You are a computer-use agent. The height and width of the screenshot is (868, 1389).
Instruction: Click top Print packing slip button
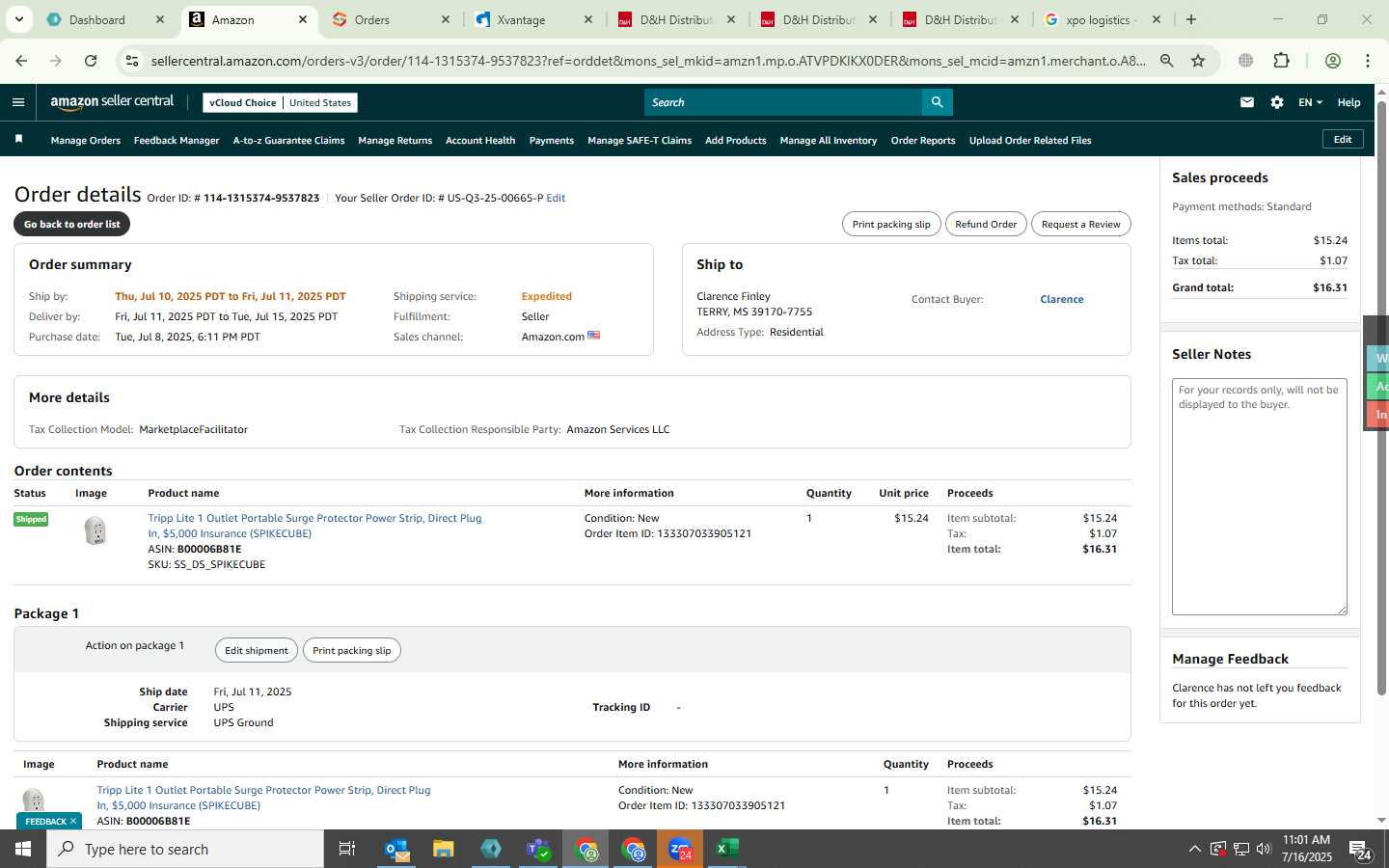(x=891, y=224)
